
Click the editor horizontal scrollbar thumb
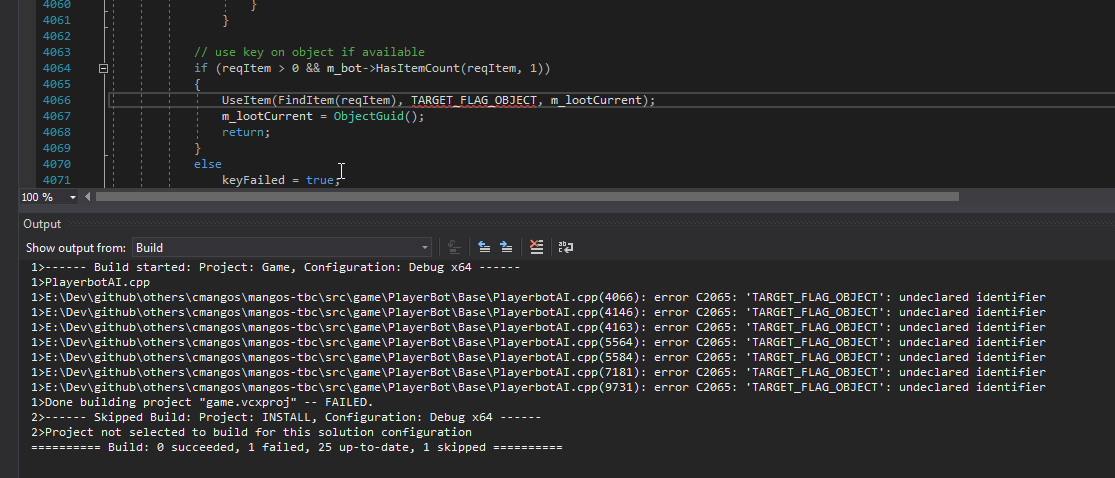point(527,197)
